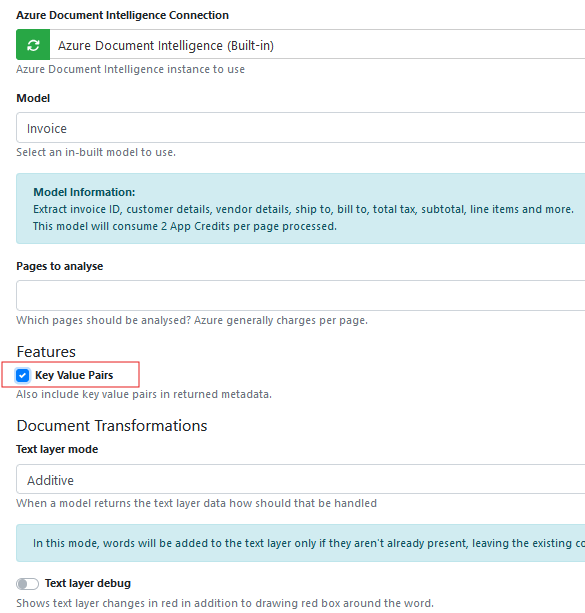Click the green refresh connections icon
The image size is (585, 613).
(33, 45)
